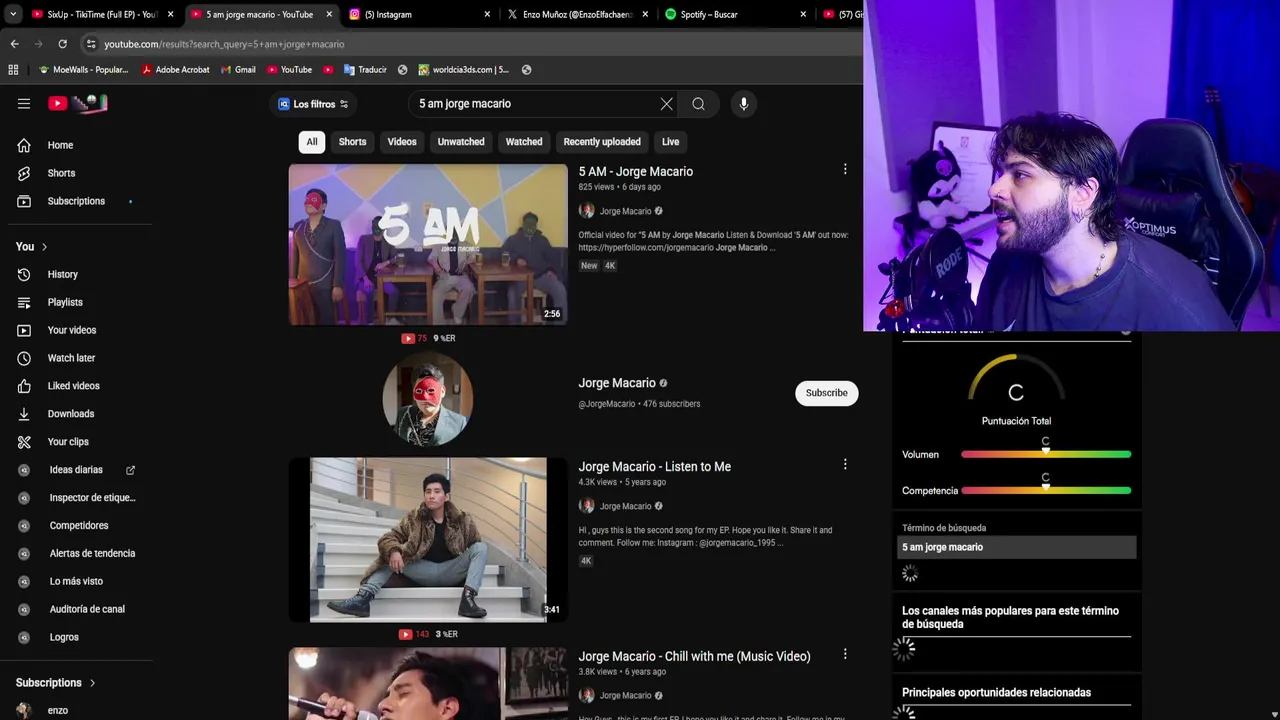Open options for Chill with me video
The width and height of the screenshot is (1280, 720).
845,654
